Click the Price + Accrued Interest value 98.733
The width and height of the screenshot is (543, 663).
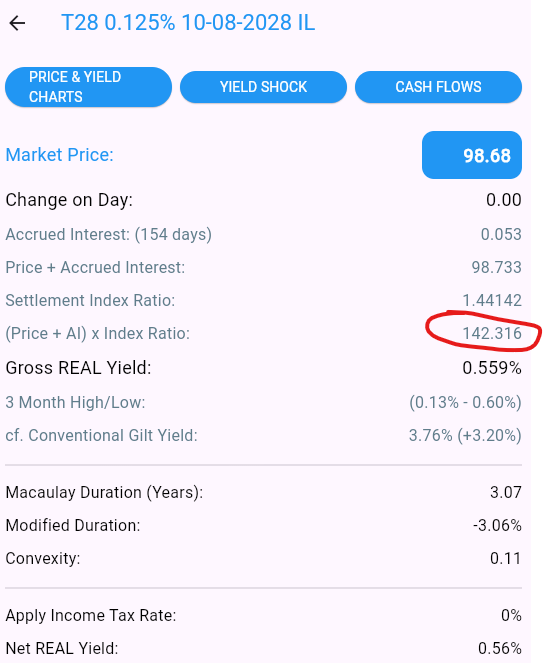point(496,267)
